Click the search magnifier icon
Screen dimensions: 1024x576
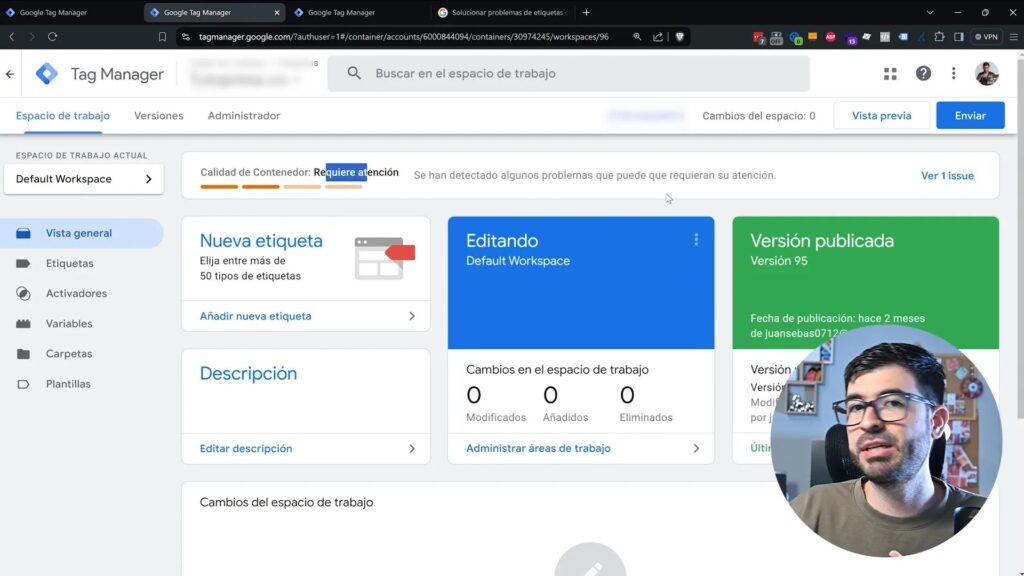point(354,73)
